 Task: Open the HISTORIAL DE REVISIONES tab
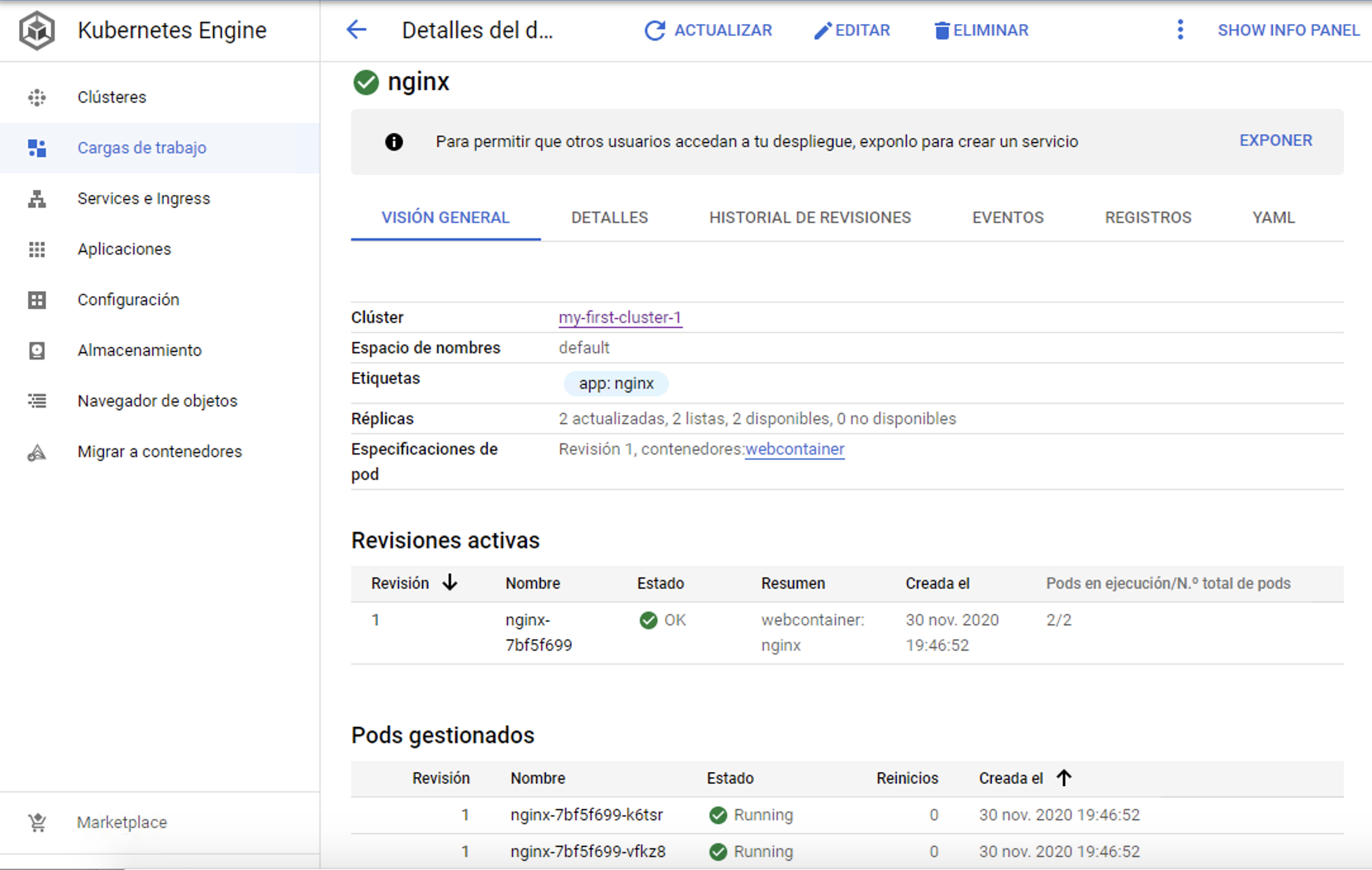tap(810, 218)
